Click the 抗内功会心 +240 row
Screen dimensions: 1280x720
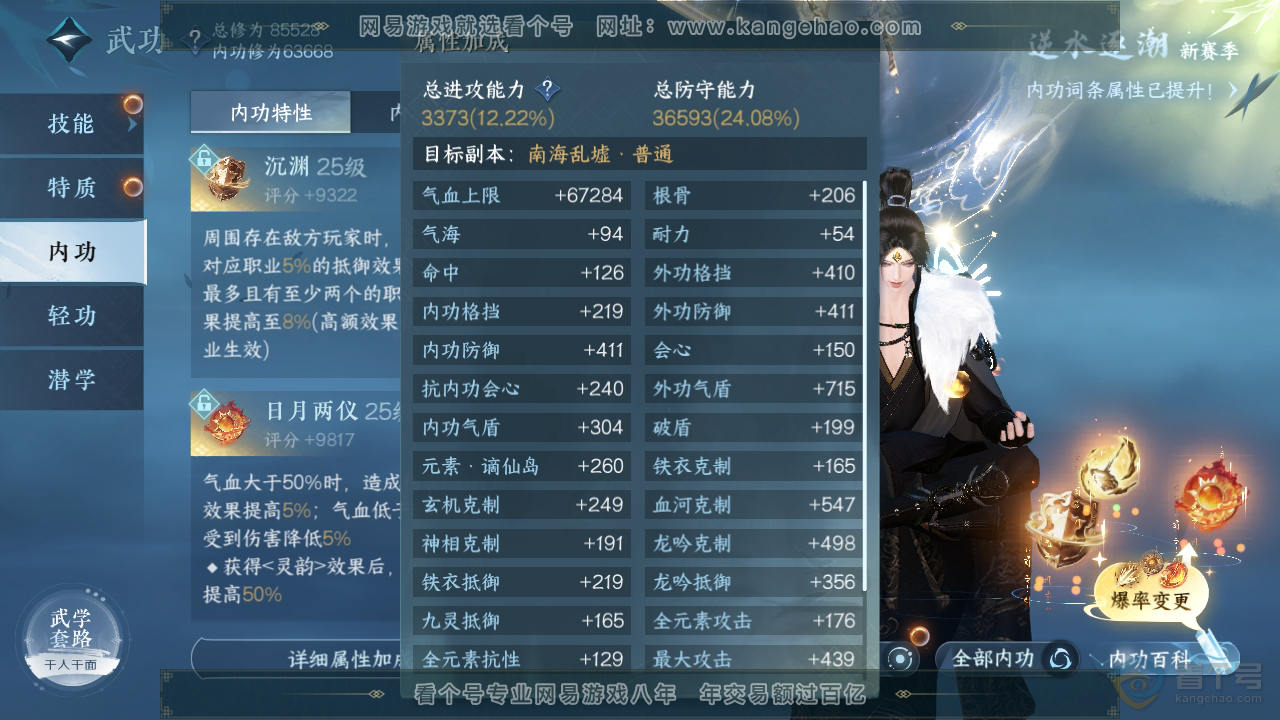point(522,388)
